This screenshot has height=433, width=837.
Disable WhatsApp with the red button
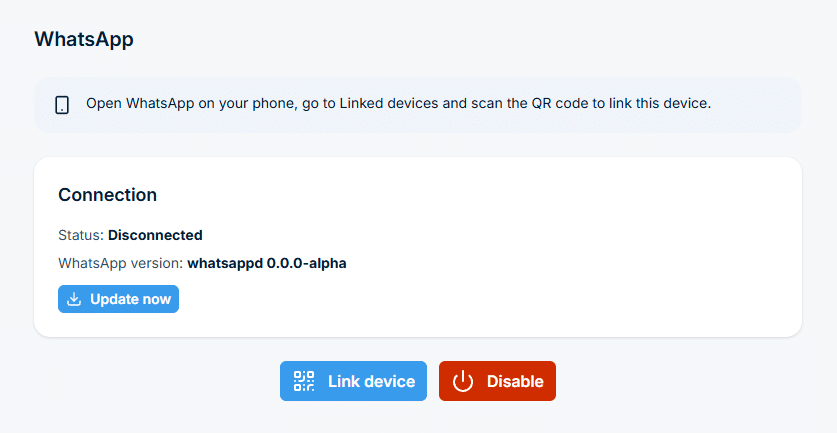coord(498,381)
